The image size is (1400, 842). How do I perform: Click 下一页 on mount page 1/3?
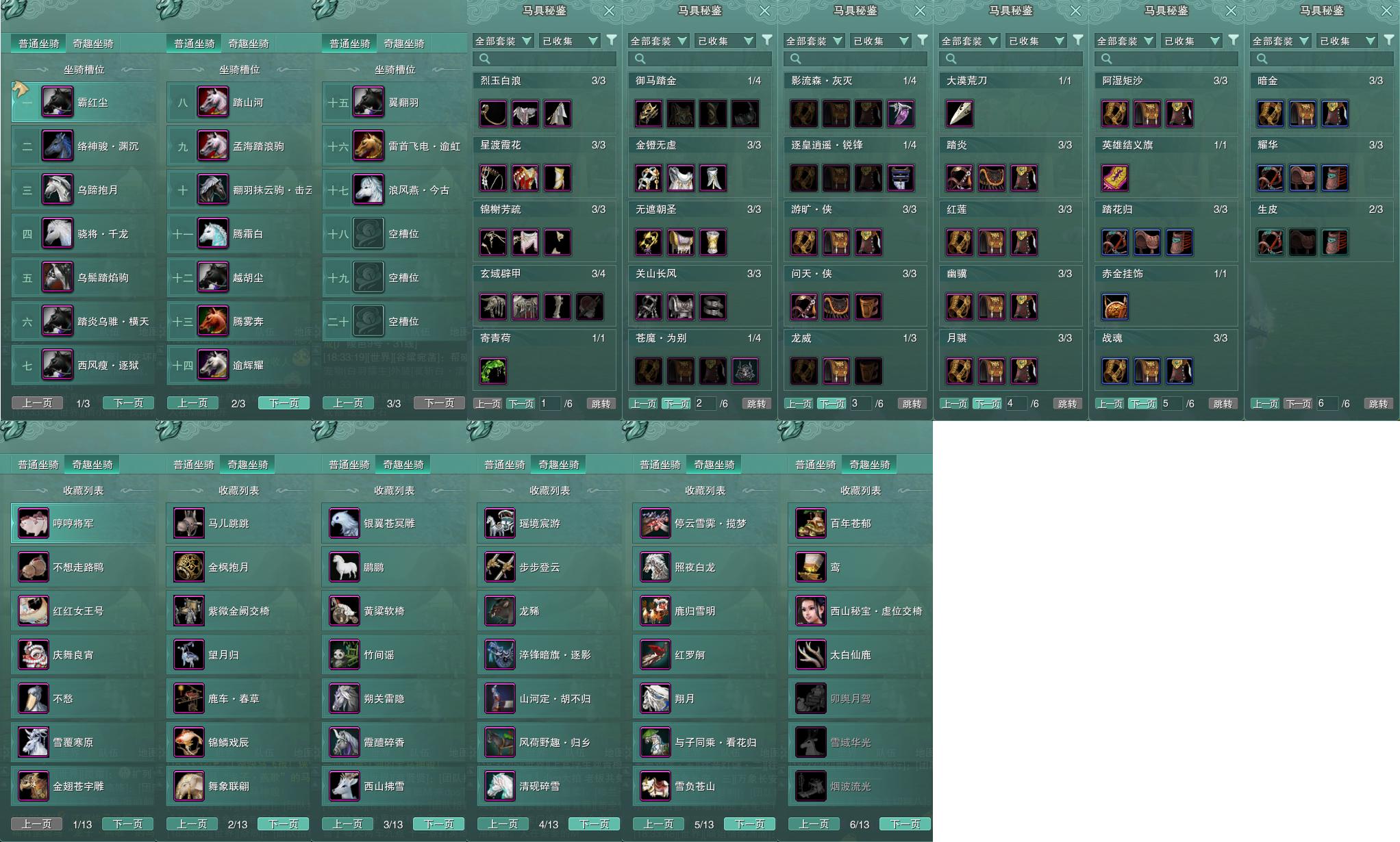(128, 403)
